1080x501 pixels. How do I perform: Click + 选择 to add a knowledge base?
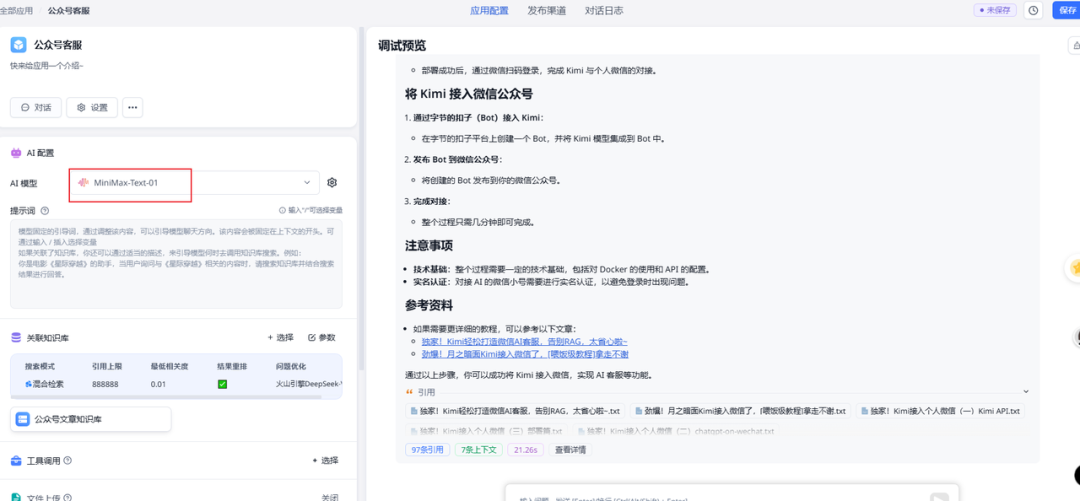(281, 338)
